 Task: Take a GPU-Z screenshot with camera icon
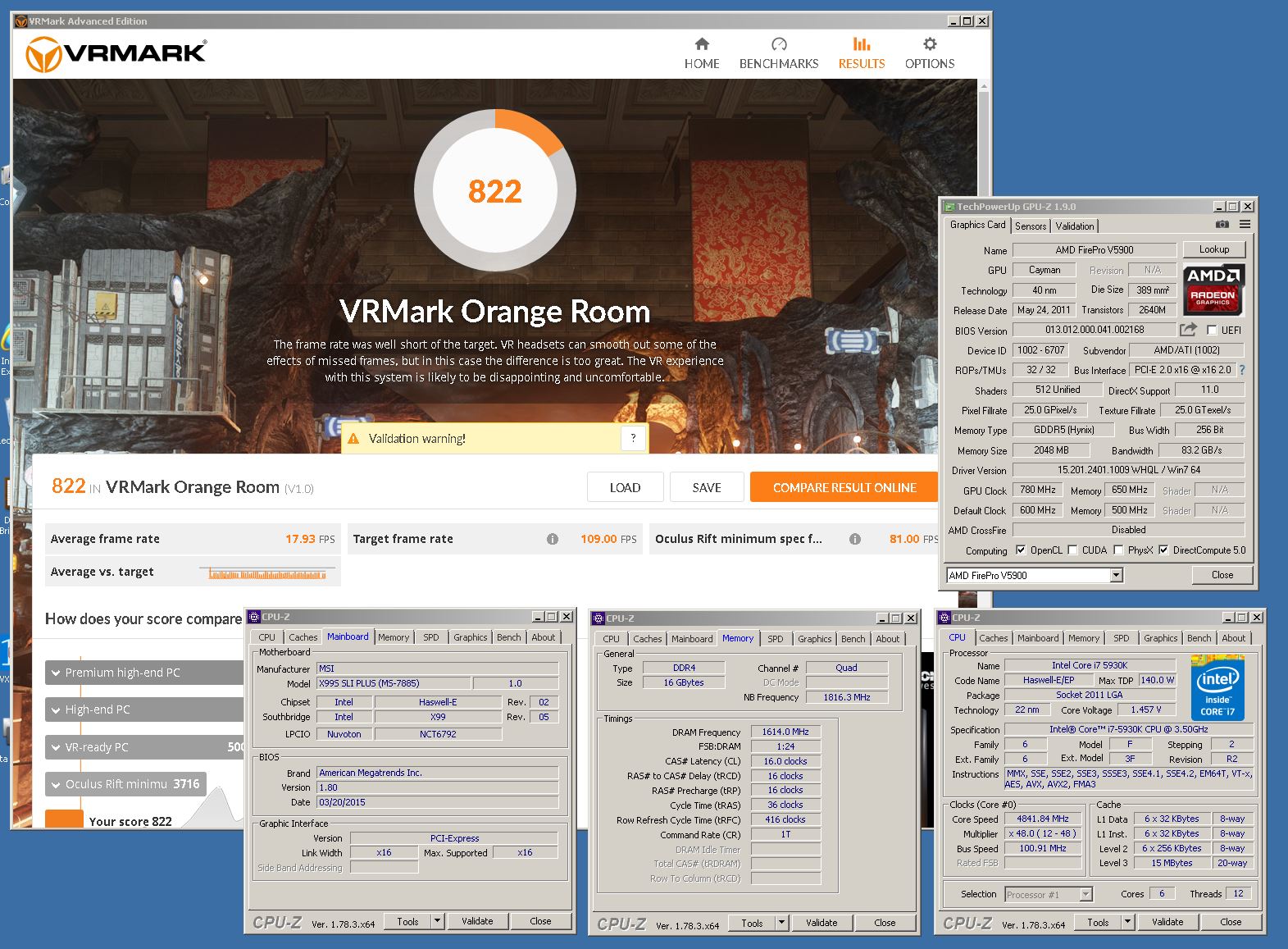(1222, 224)
